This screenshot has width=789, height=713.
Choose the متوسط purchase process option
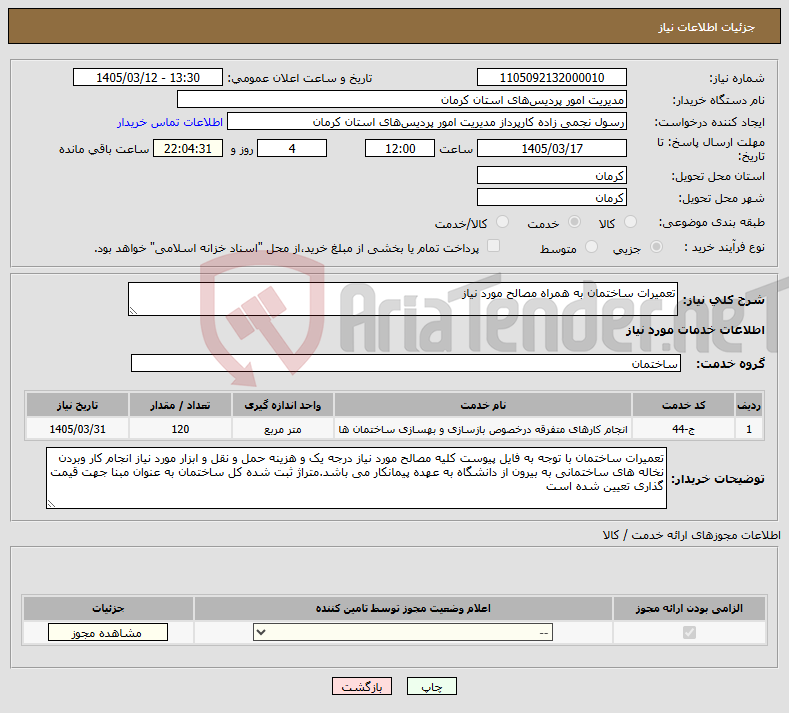click(x=591, y=247)
